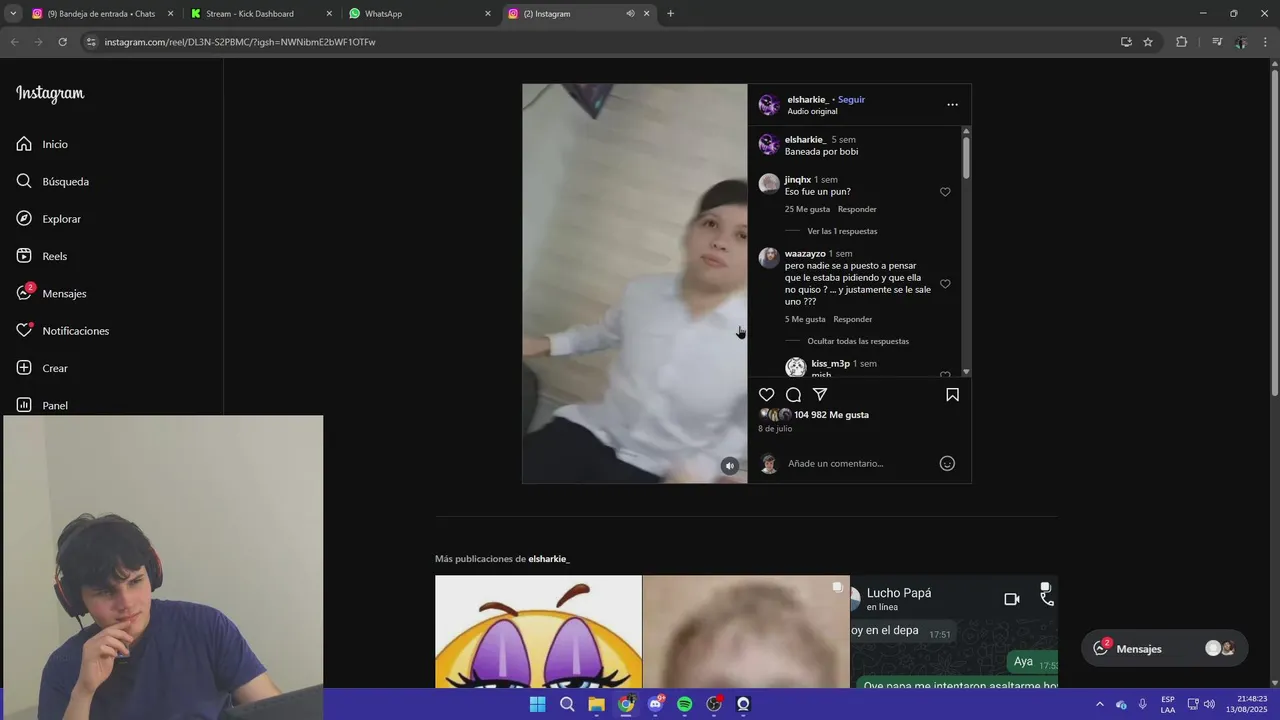Viewport: 1280px width, 720px height.
Task: Go back in the browser
Action: (x=14, y=42)
